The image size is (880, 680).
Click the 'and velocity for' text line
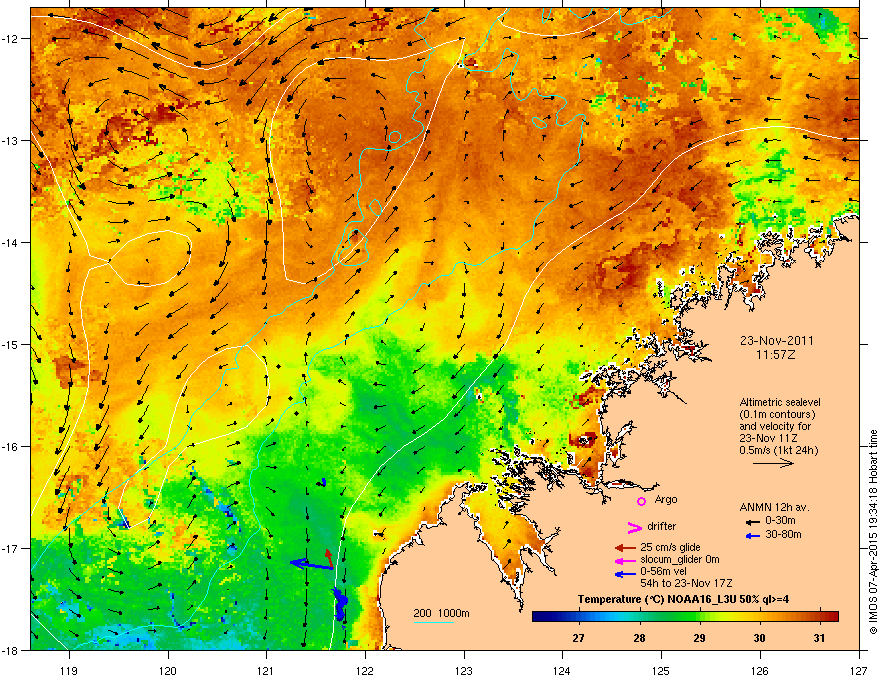tap(775, 426)
